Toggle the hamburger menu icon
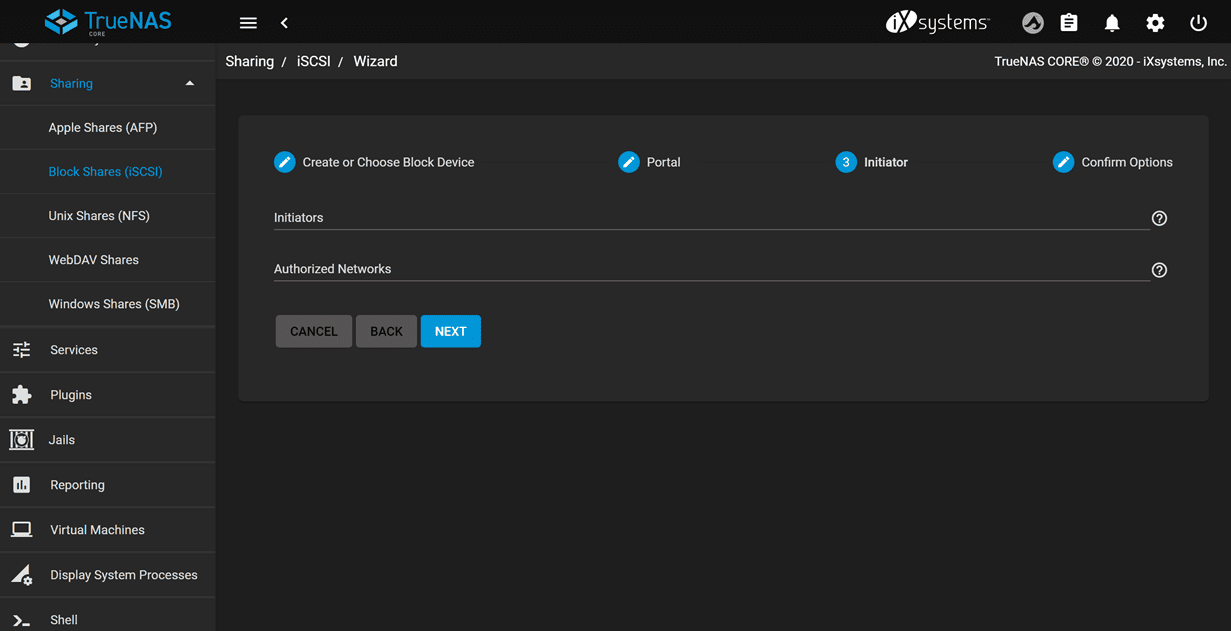1231x631 pixels. (248, 23)
